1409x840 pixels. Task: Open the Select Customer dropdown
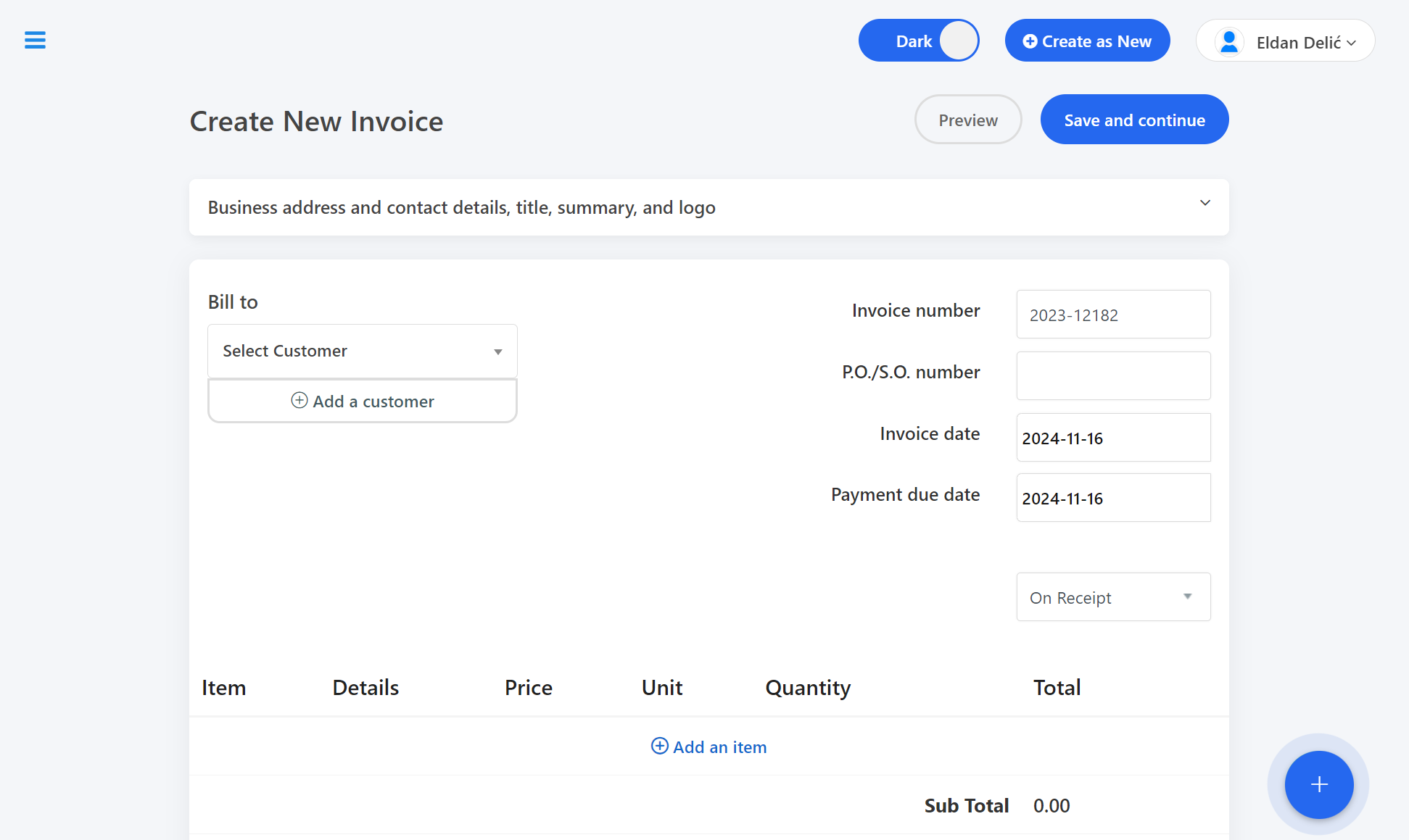(x=363, y=351)
